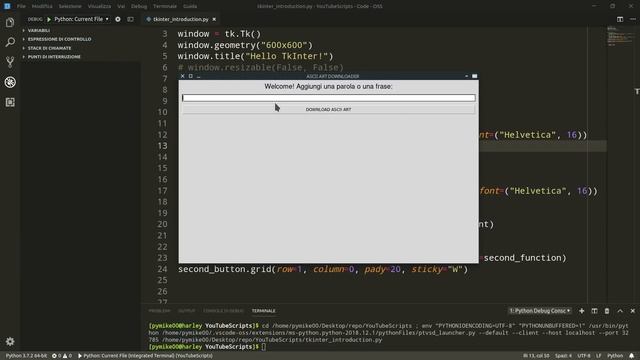The width and height of the screenshot is (640, 360).
Task: Click Python 3.7.2 64-bit interpreter in status bar
Action: pos(26,356)
